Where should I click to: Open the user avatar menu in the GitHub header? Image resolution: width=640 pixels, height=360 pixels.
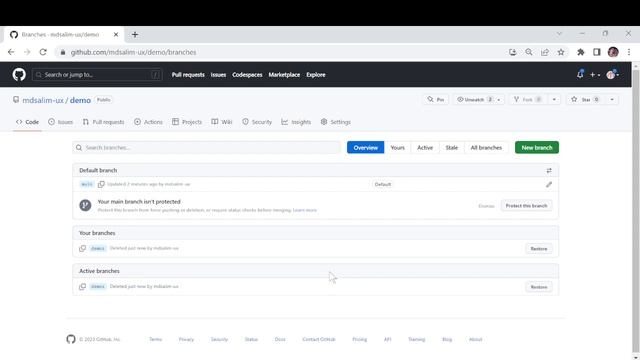click(613, 75)
